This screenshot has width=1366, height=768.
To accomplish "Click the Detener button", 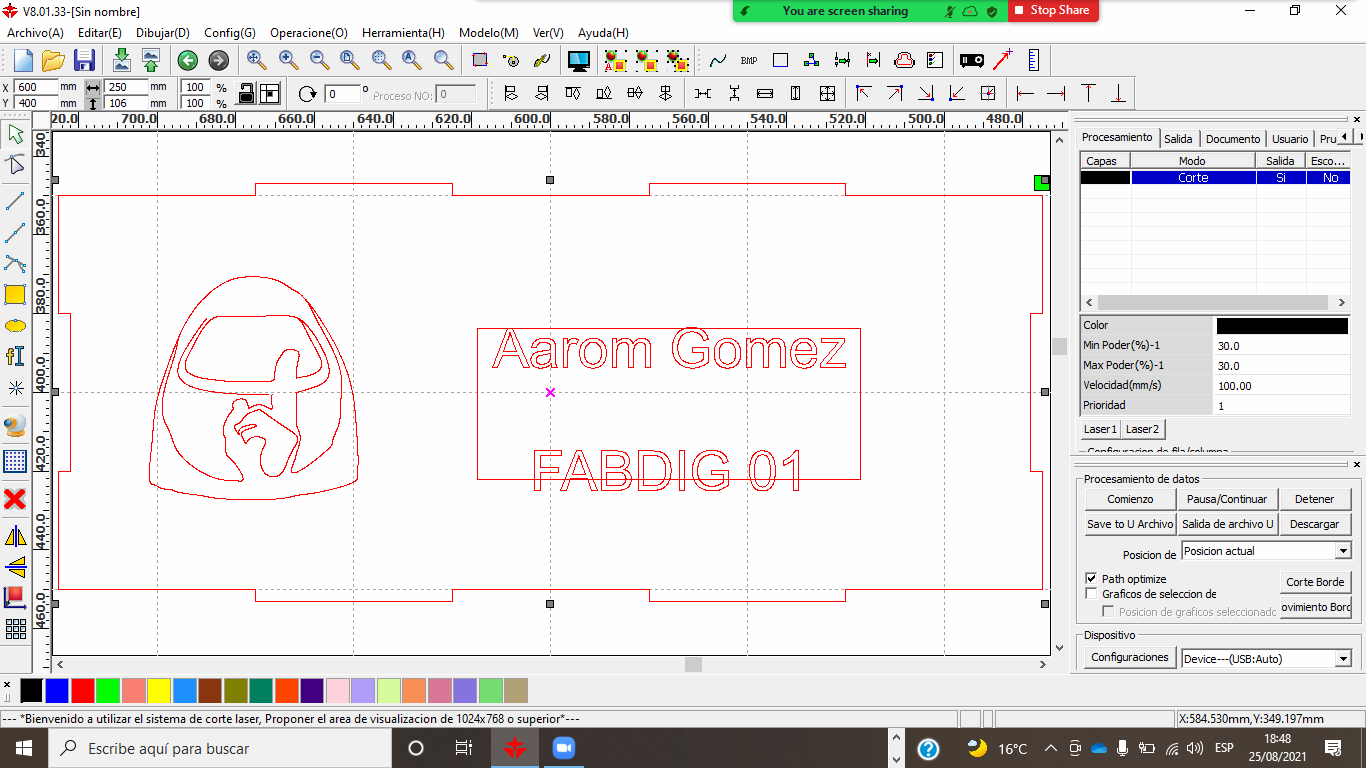I will click(x=1314, y=499).
